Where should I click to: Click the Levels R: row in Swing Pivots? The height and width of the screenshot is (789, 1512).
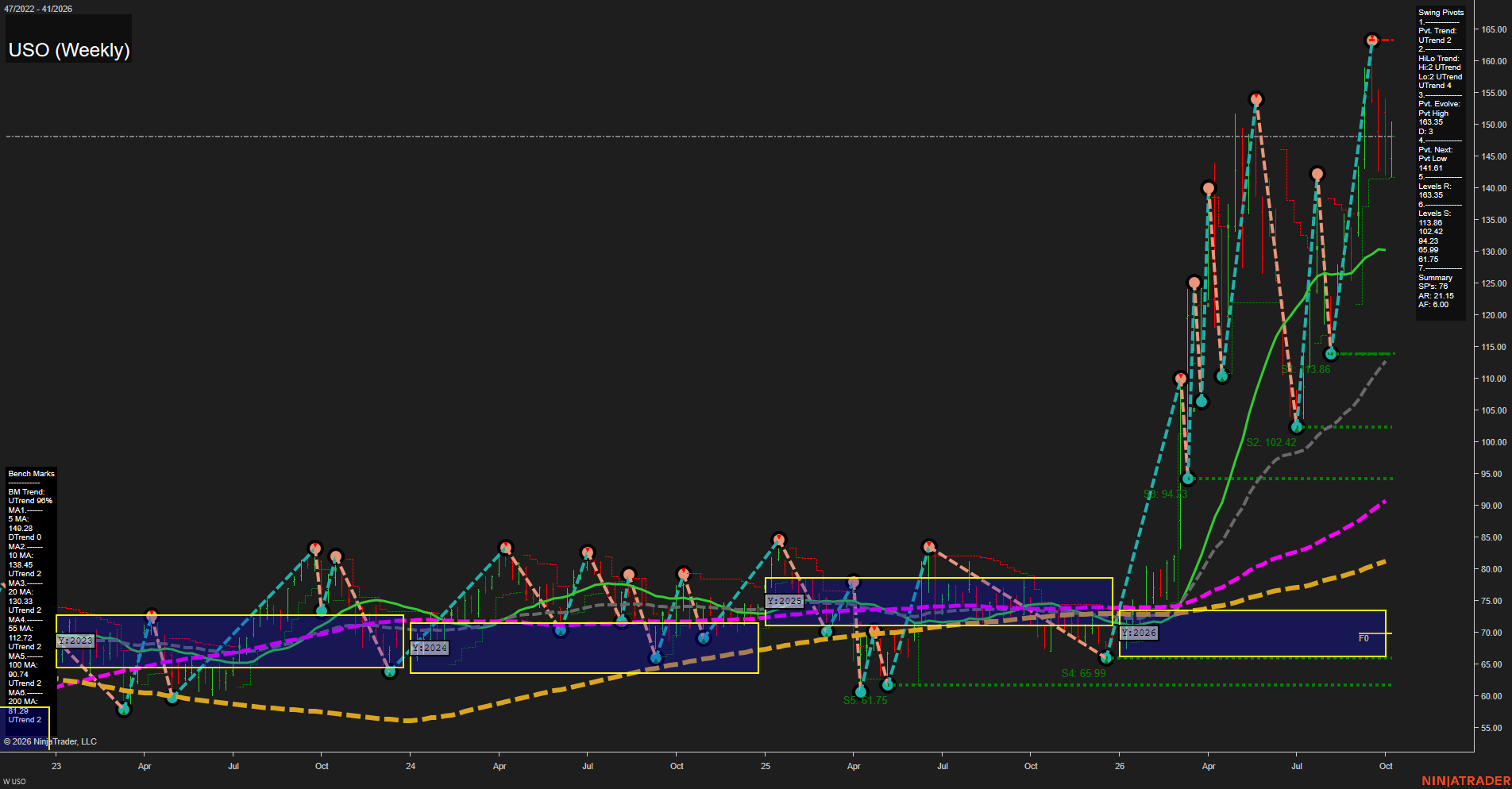click(1435, 187)
